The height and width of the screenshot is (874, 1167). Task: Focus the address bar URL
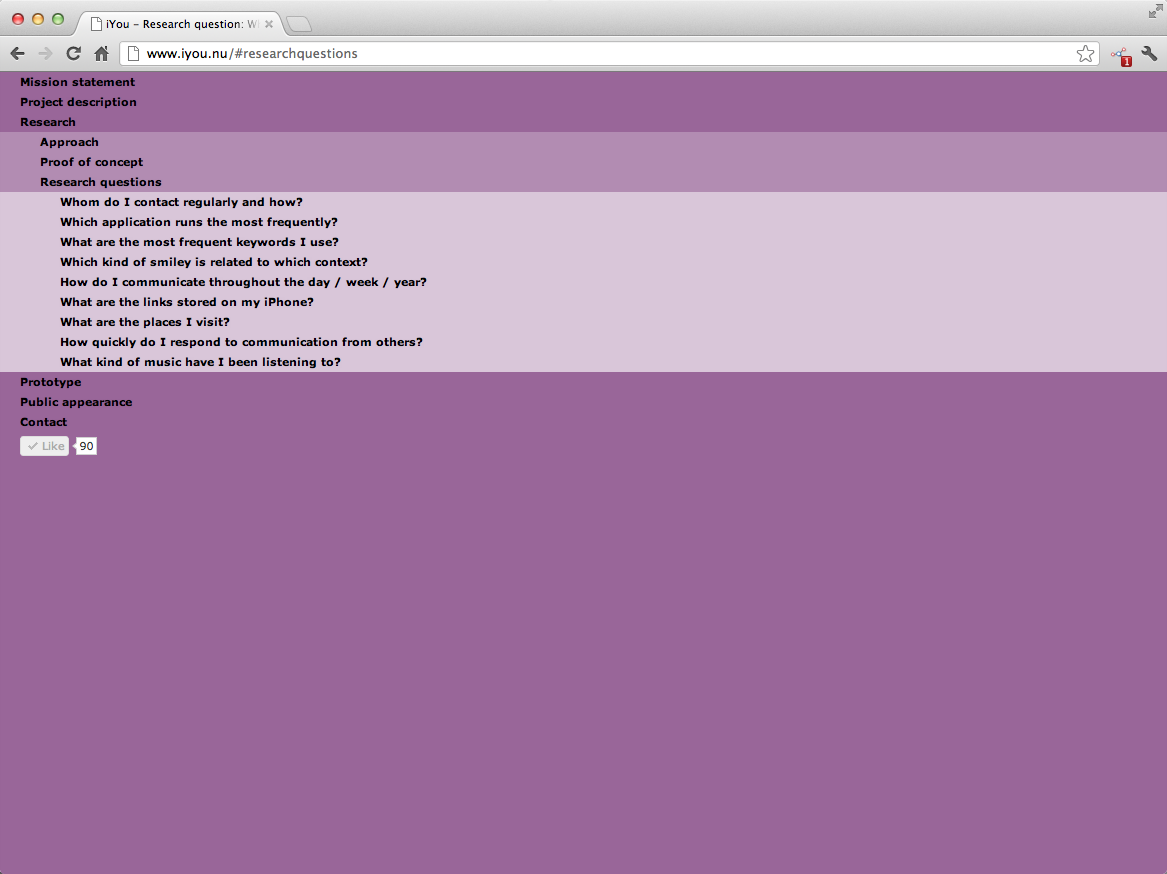(x=600, y=54)
